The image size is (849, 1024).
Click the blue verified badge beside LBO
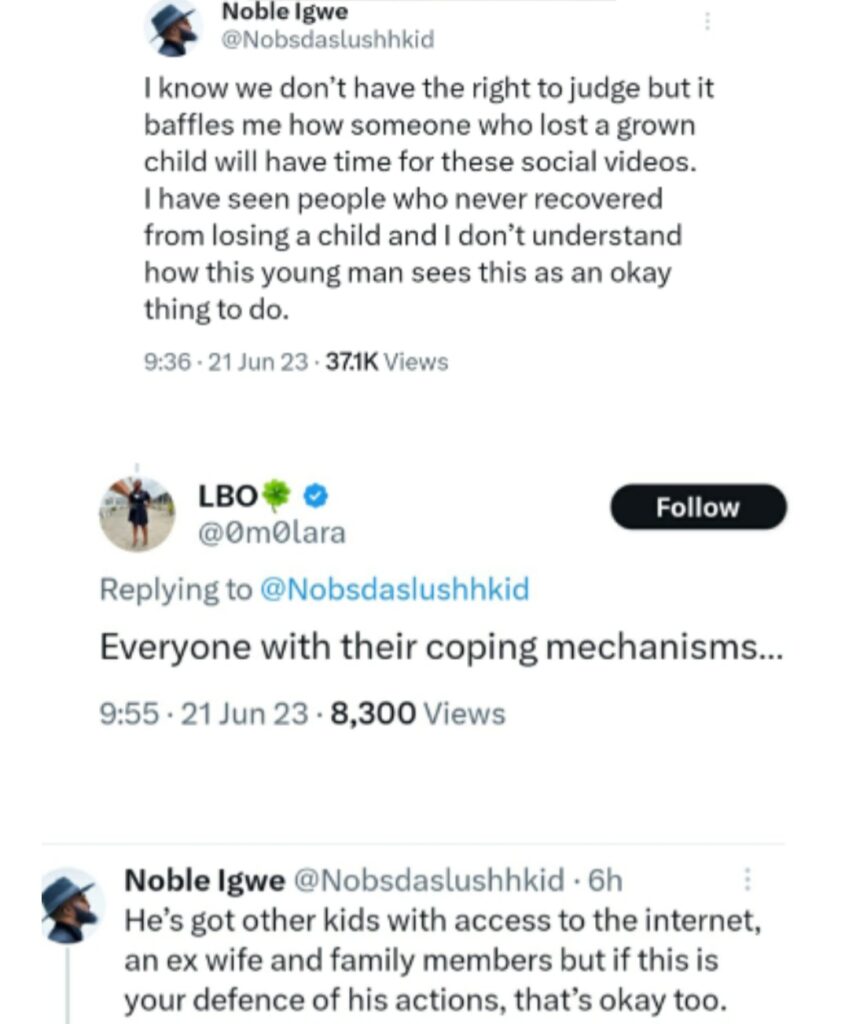[x=314, y=496]
